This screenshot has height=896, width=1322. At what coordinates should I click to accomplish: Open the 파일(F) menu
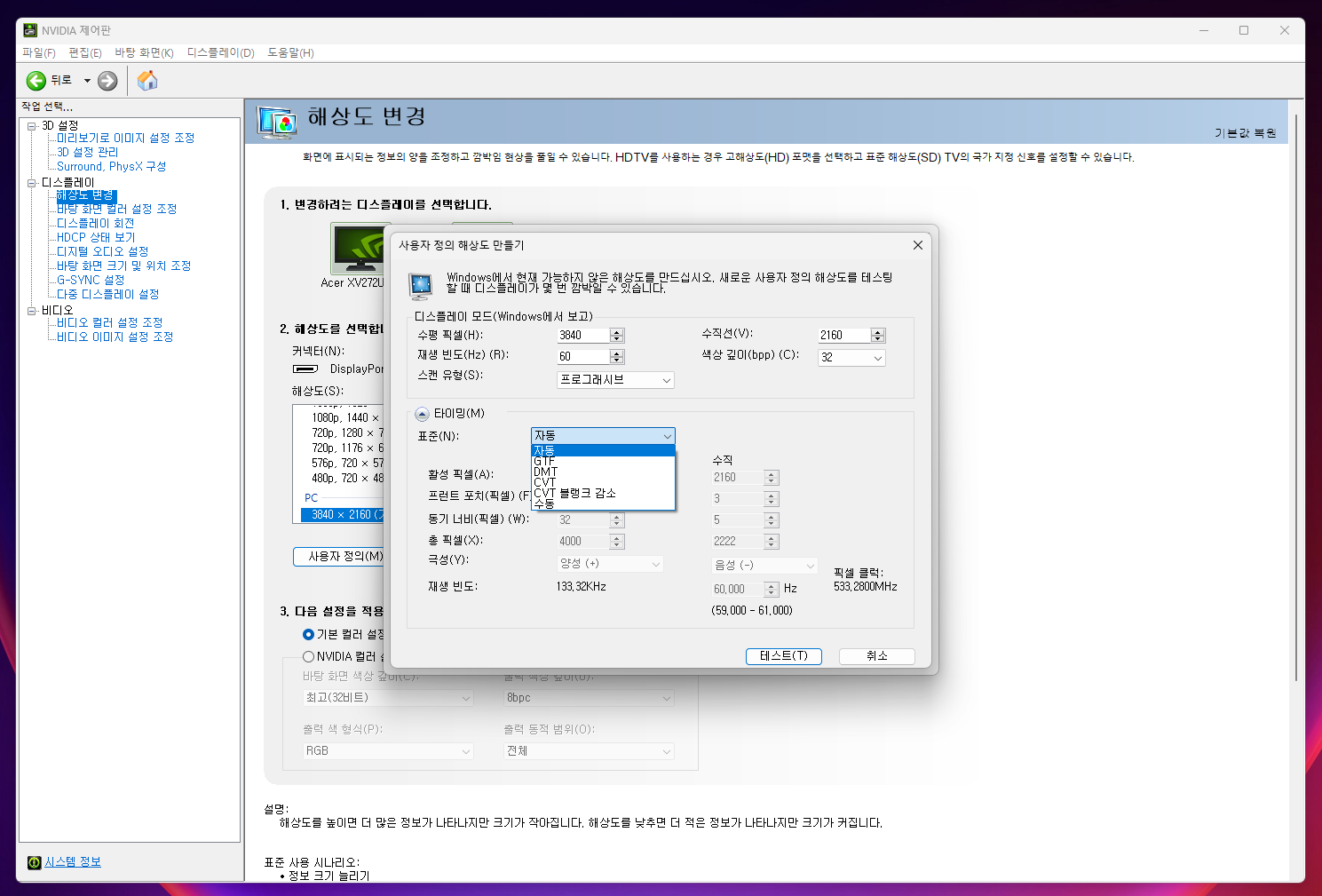[x=38, y=53]
